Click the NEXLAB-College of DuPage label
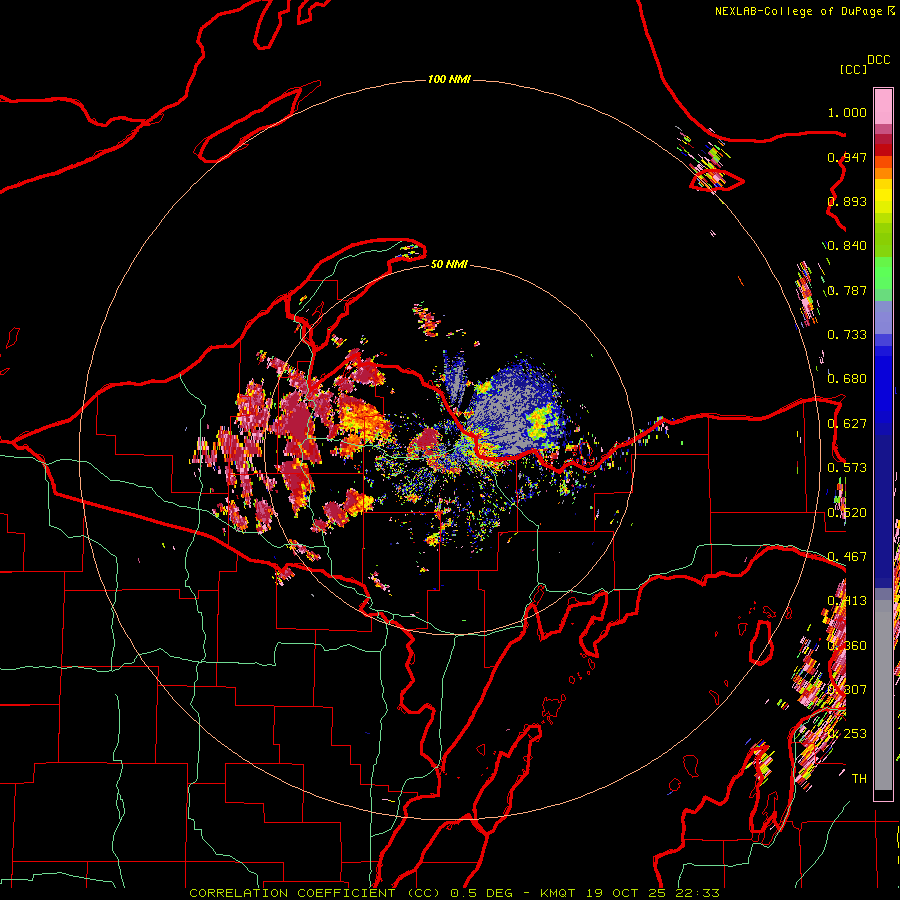The height and width of the screenshot is (900, 900). 798,11
